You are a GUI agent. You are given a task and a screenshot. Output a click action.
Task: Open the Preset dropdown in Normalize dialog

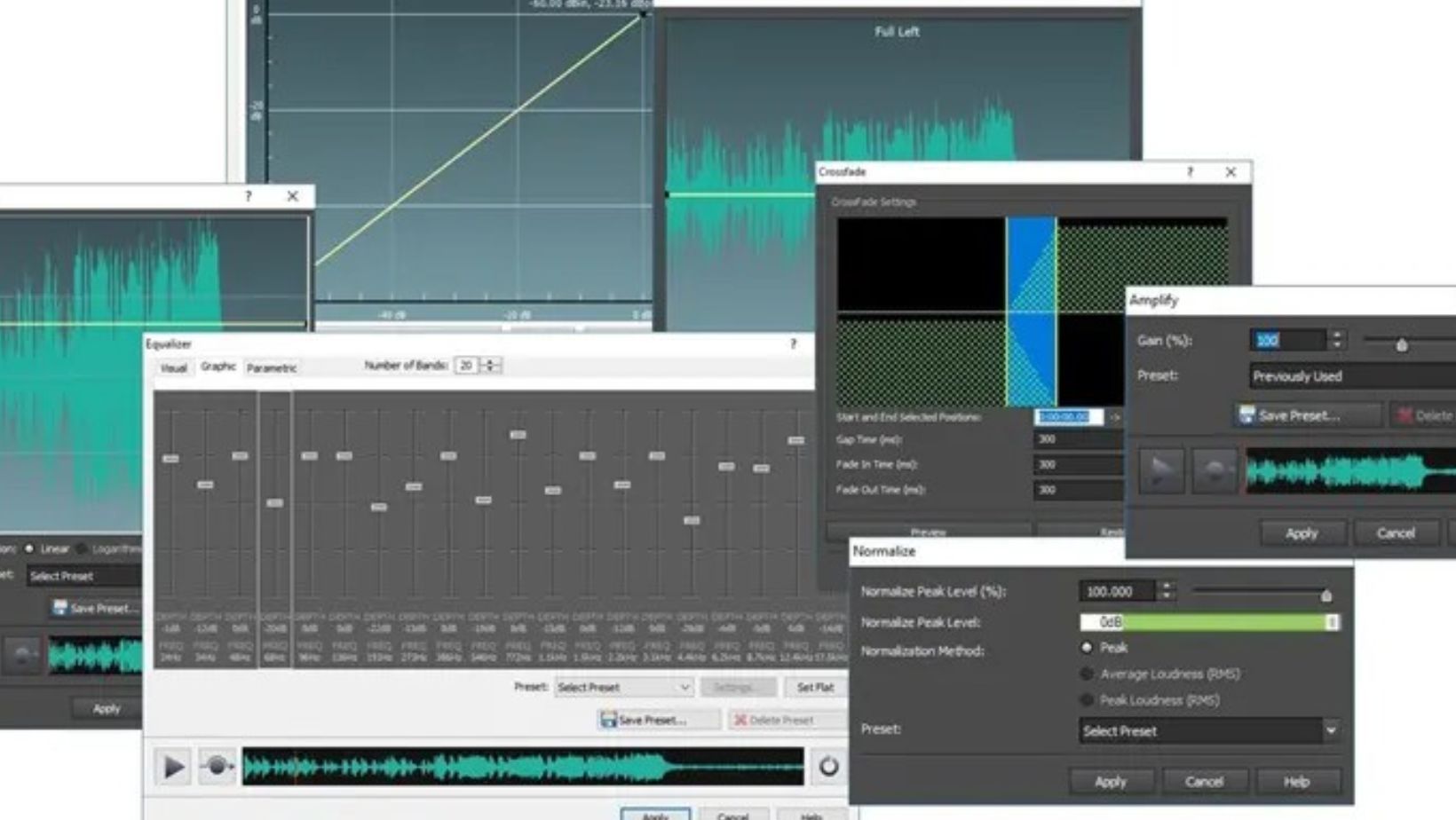[1207, 730]
